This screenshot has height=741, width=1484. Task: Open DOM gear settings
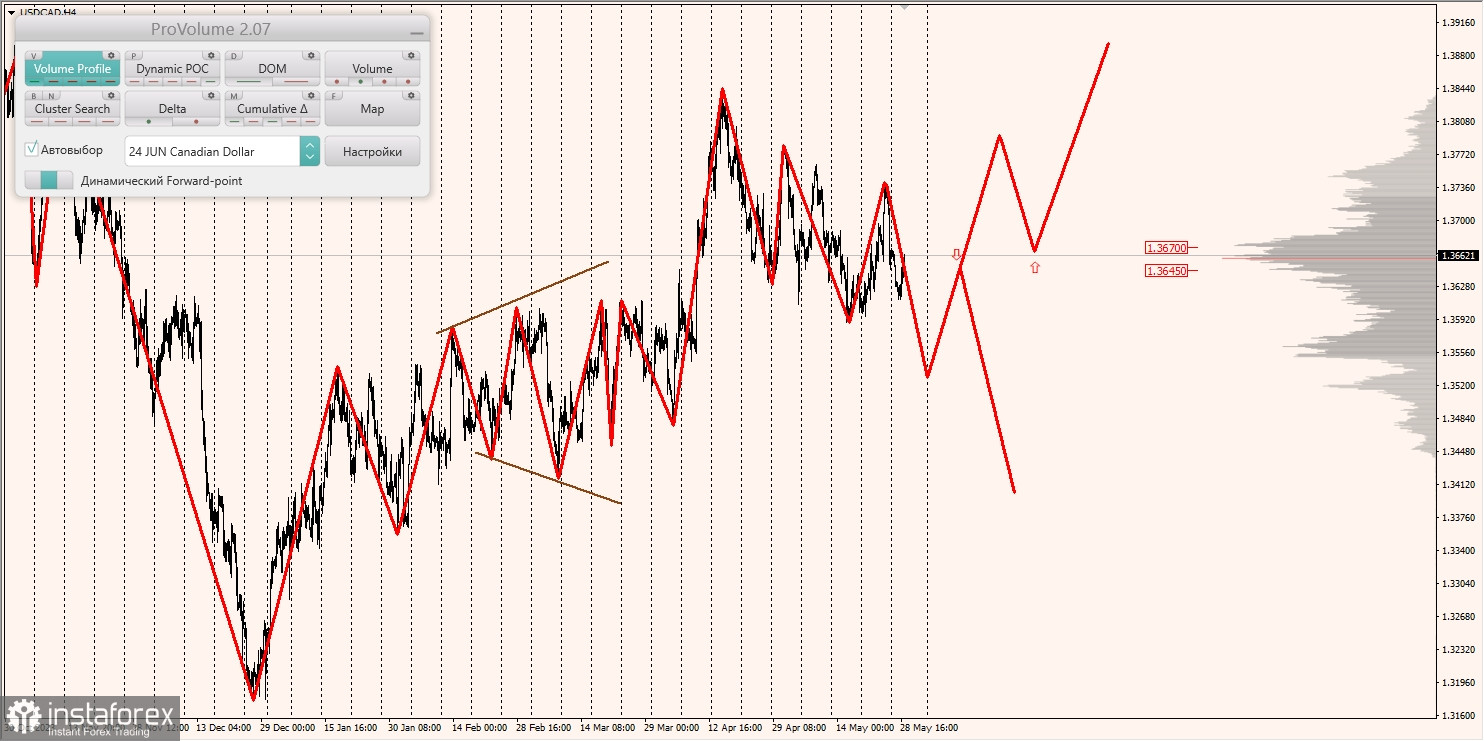311,55
